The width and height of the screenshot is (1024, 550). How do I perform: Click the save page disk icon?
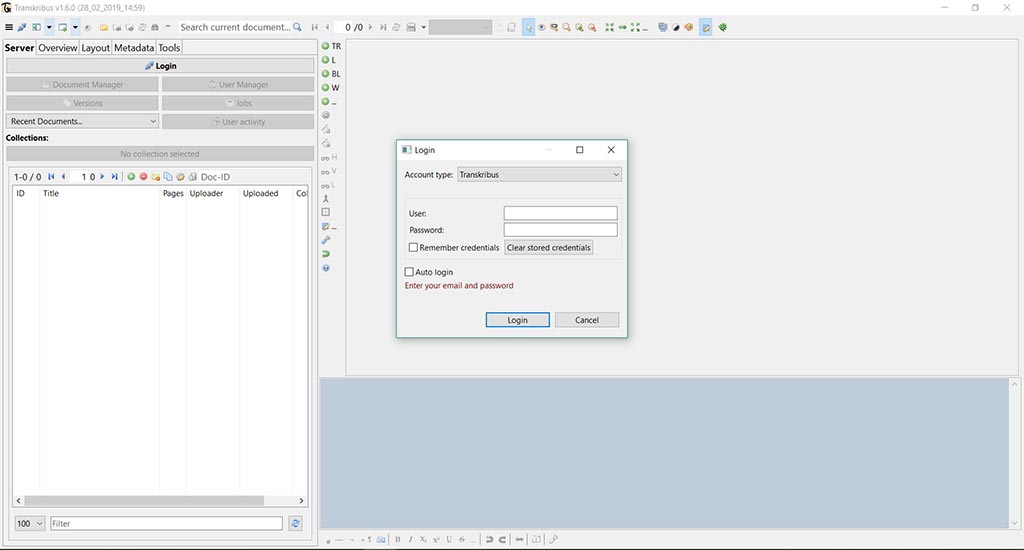point(411,27)
